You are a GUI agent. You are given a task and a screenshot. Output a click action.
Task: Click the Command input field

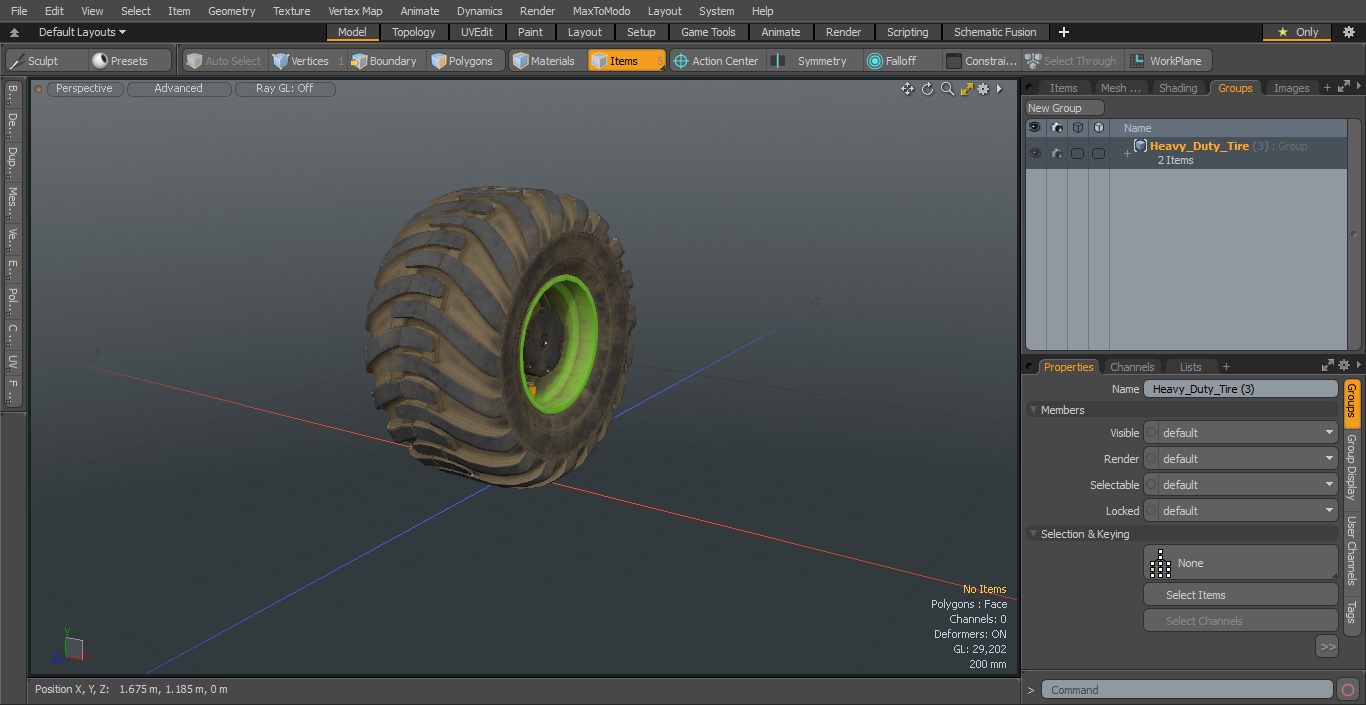click(x=1186, y=690)
